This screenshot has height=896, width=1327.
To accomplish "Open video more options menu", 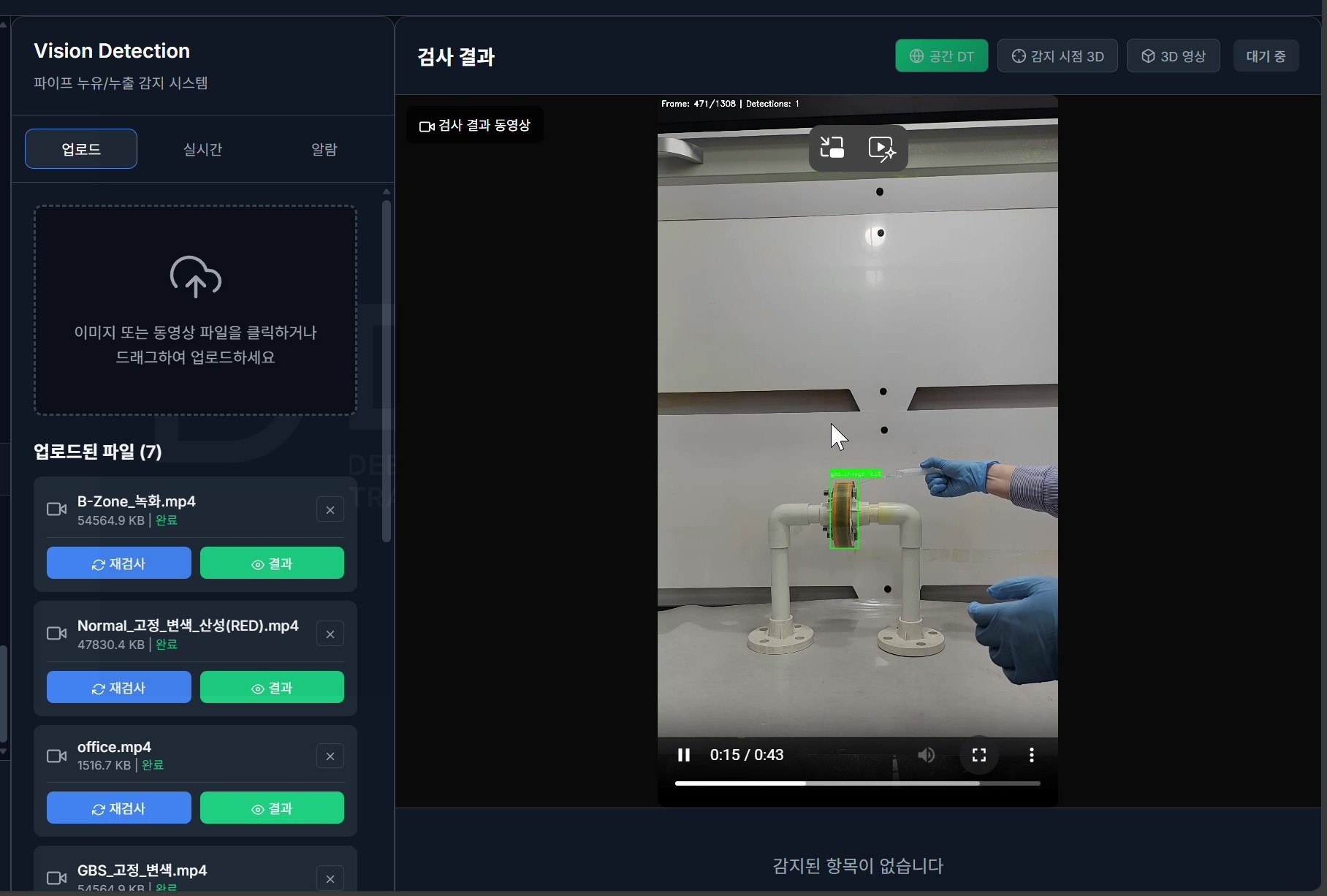I will (1031, 755).
